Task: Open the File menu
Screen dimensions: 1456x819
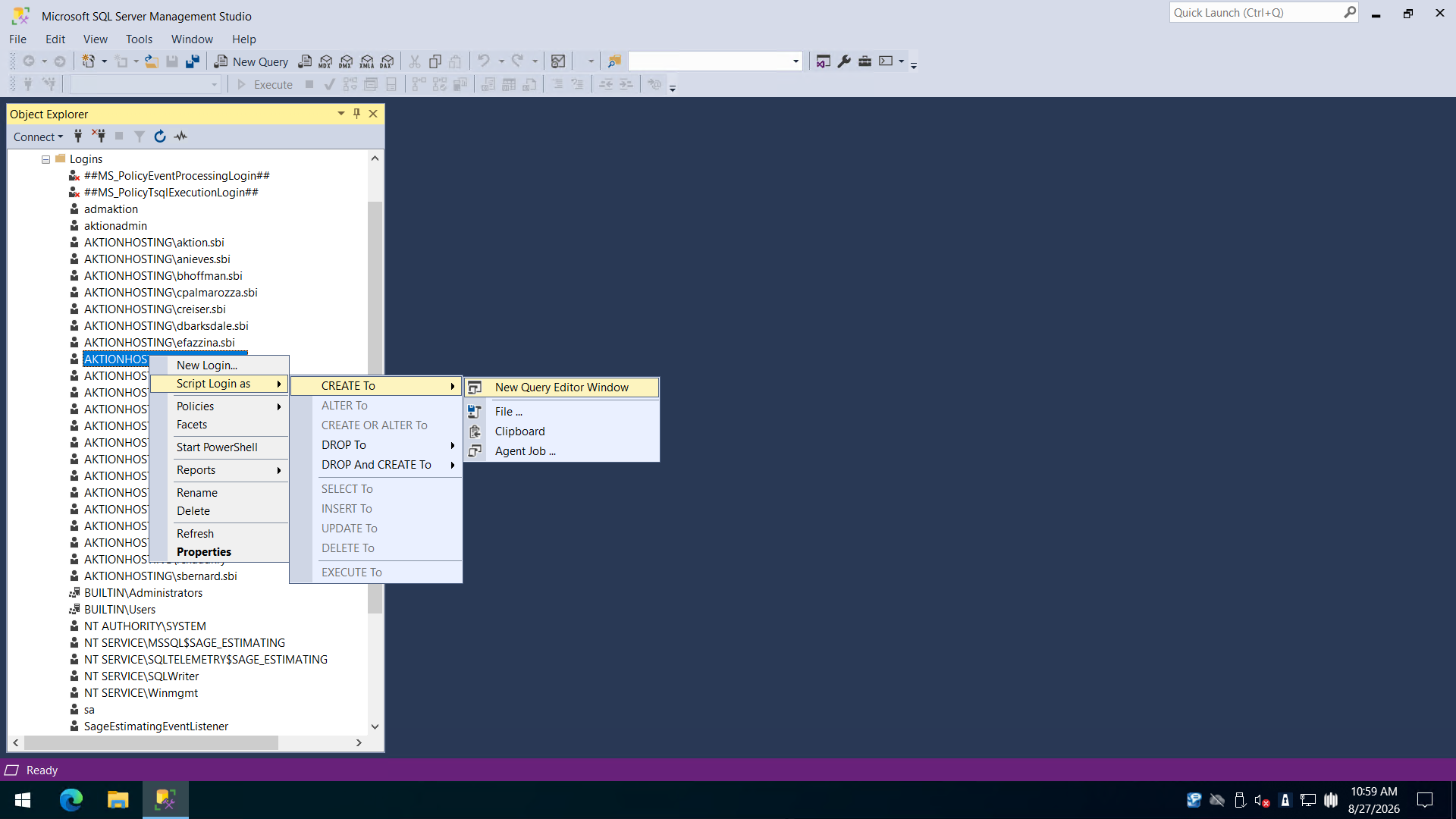Action: pos(17,39)
